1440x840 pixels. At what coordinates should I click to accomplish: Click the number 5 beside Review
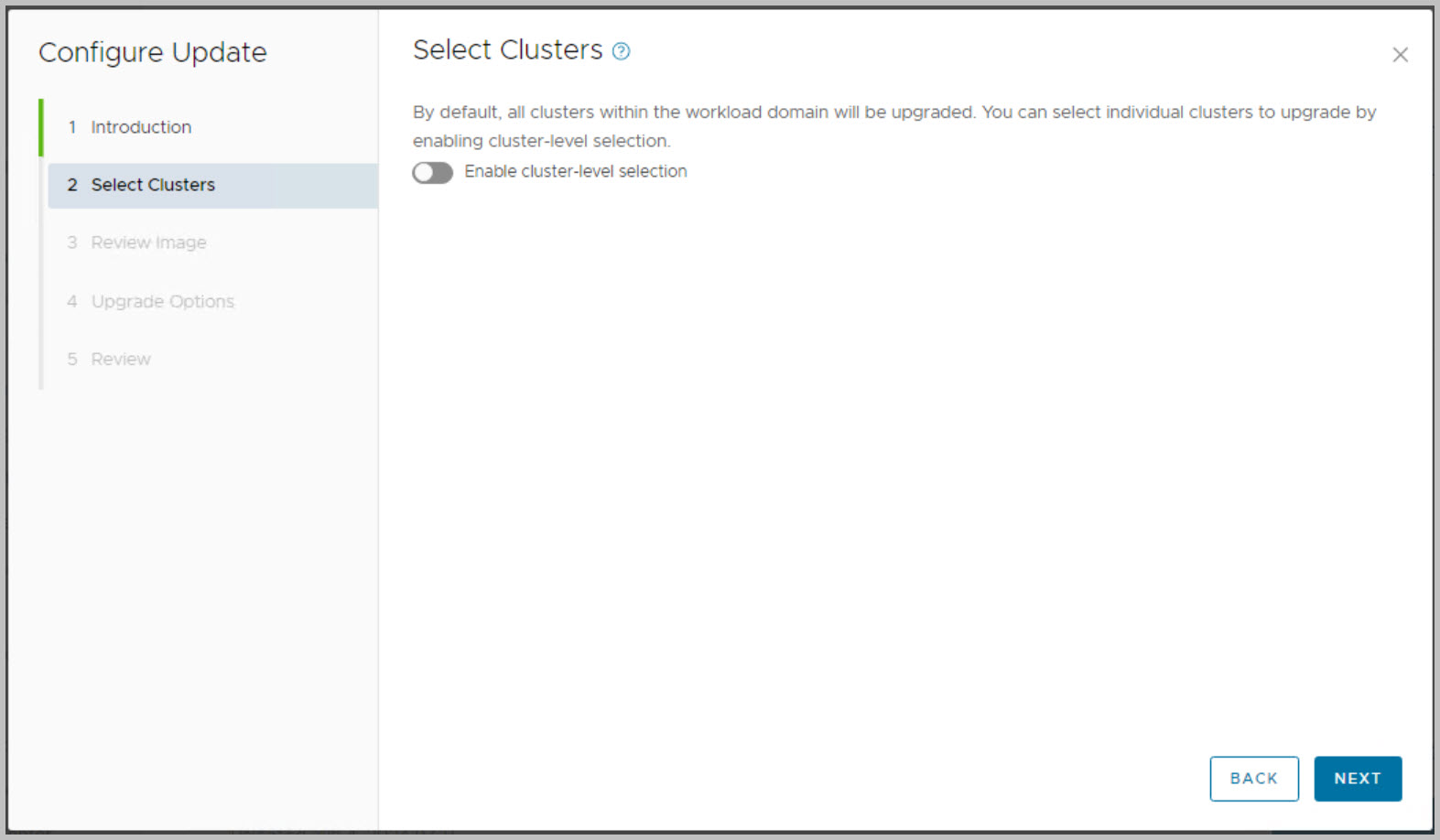(x=72, y=359)
